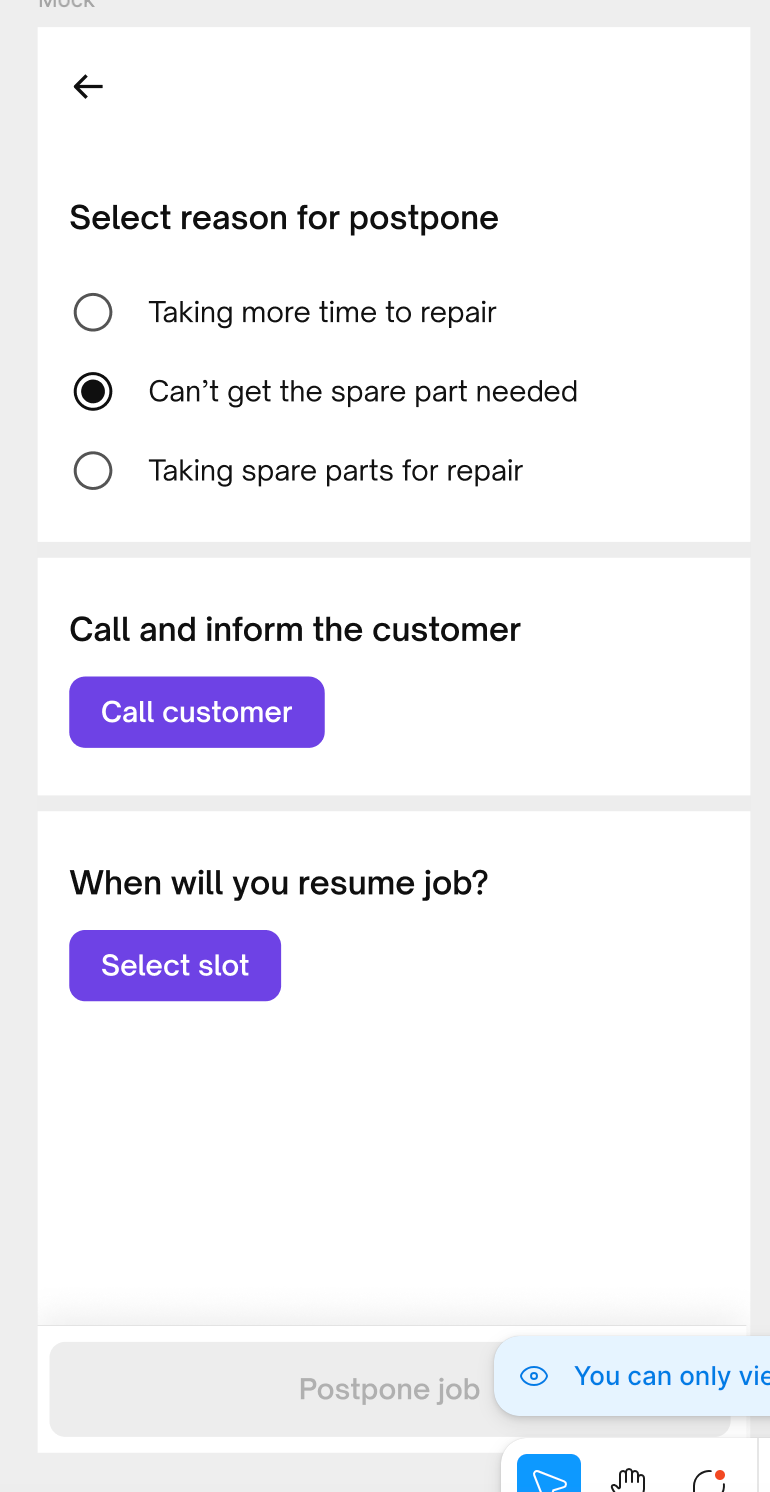Click the 'When will you resume job?' heading
Viewport: 770px width, 1492px height.
click(279, 883)
